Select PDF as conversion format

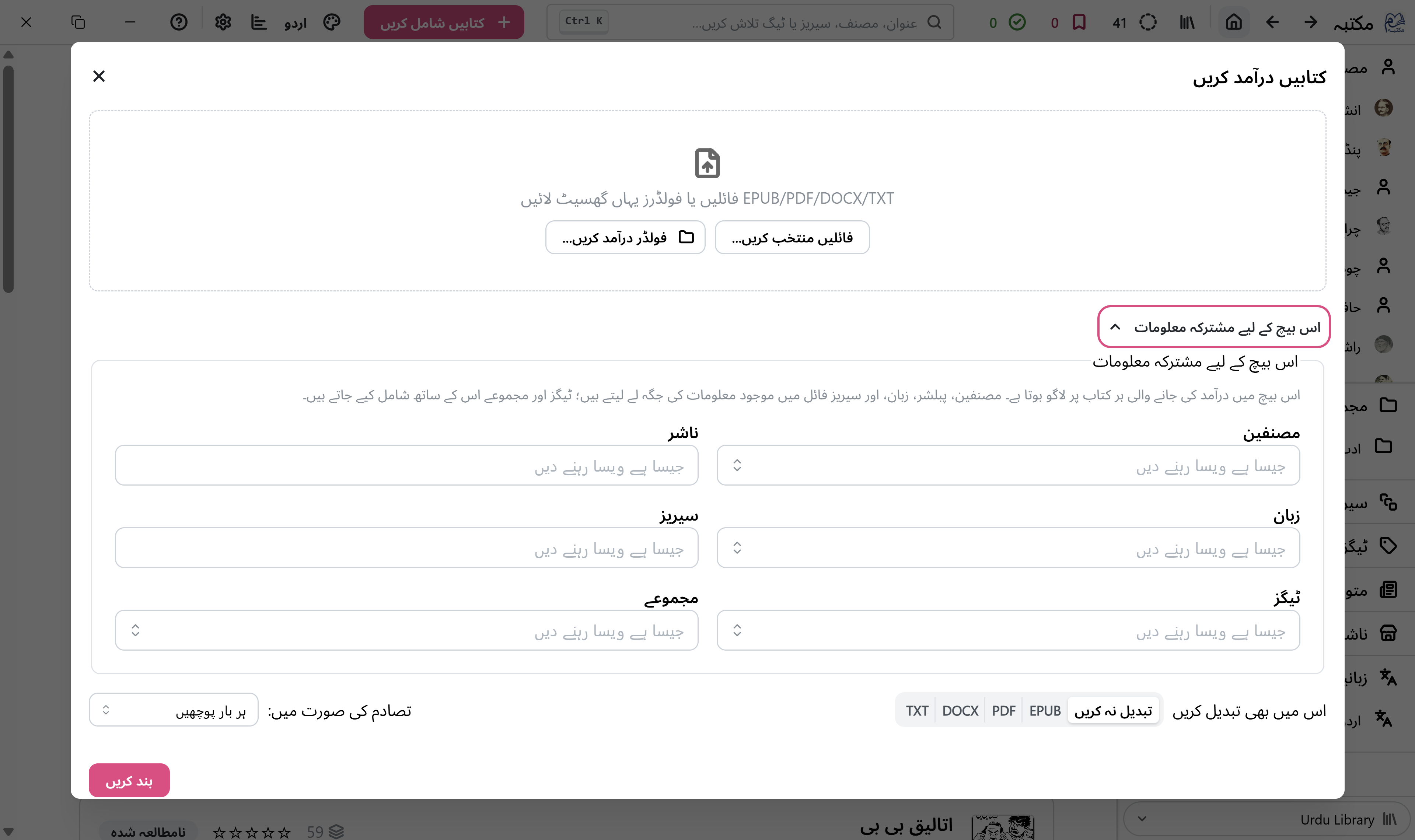tap(1003, 710)
